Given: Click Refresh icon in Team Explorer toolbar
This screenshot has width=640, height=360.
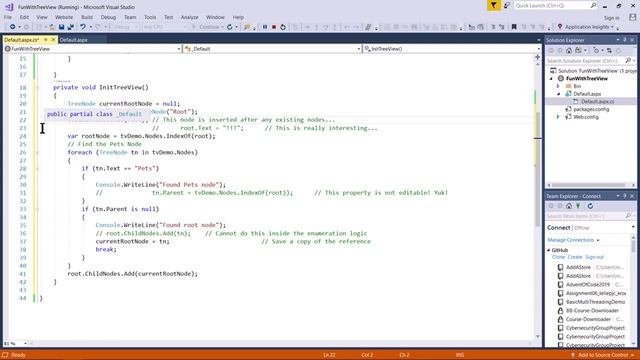Looking at the screenshot, I should tap(590, 206).
